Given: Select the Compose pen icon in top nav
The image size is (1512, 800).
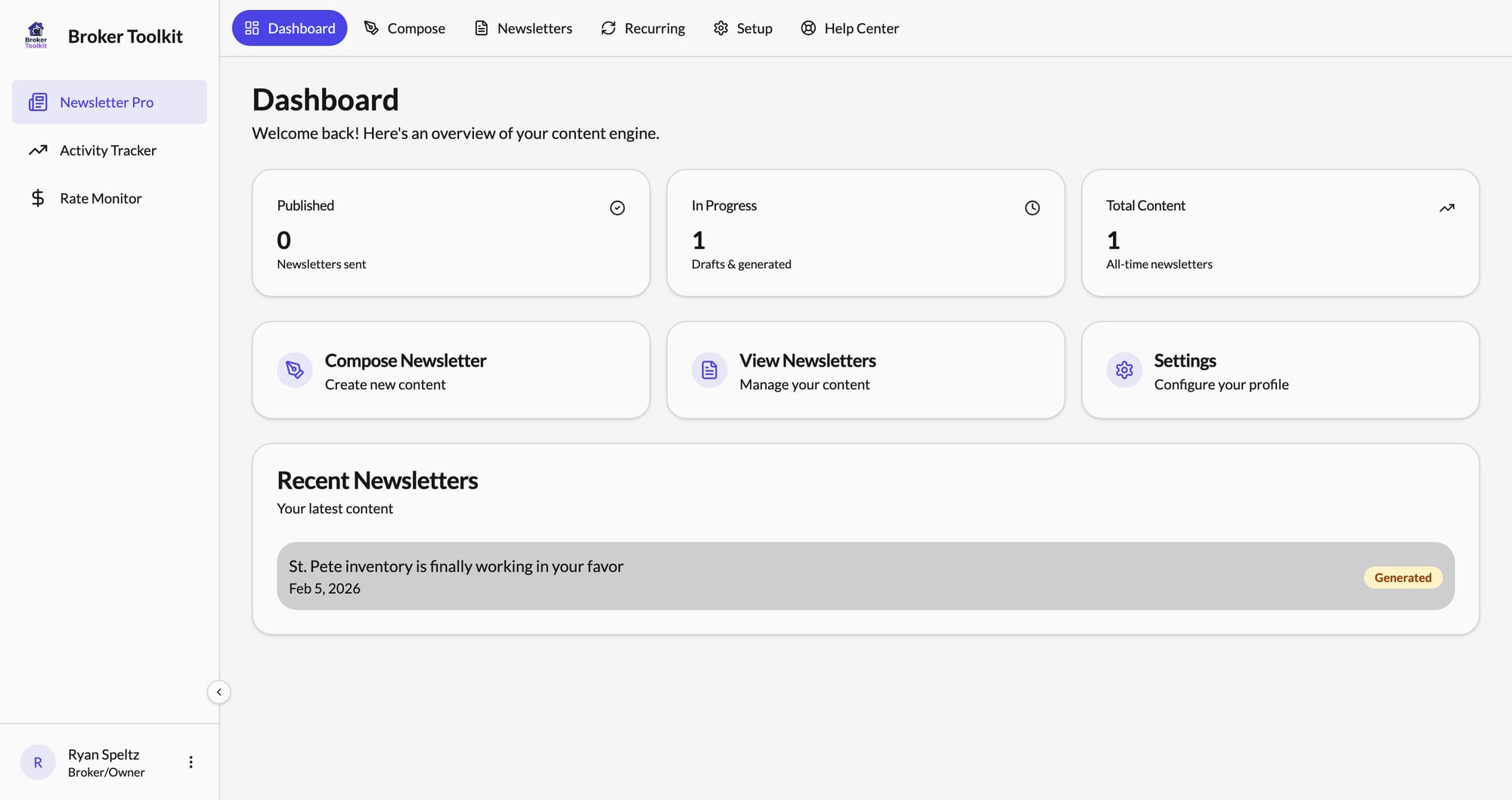Looking at the screenshot, I should [x=371, y=27].
